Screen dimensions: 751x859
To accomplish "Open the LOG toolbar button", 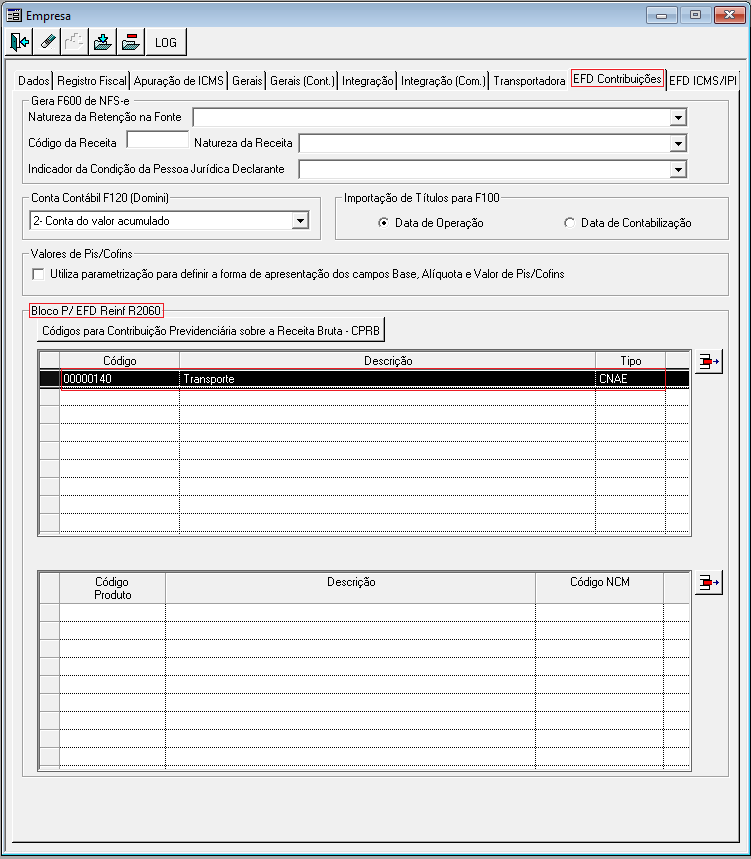I will 166,42.
